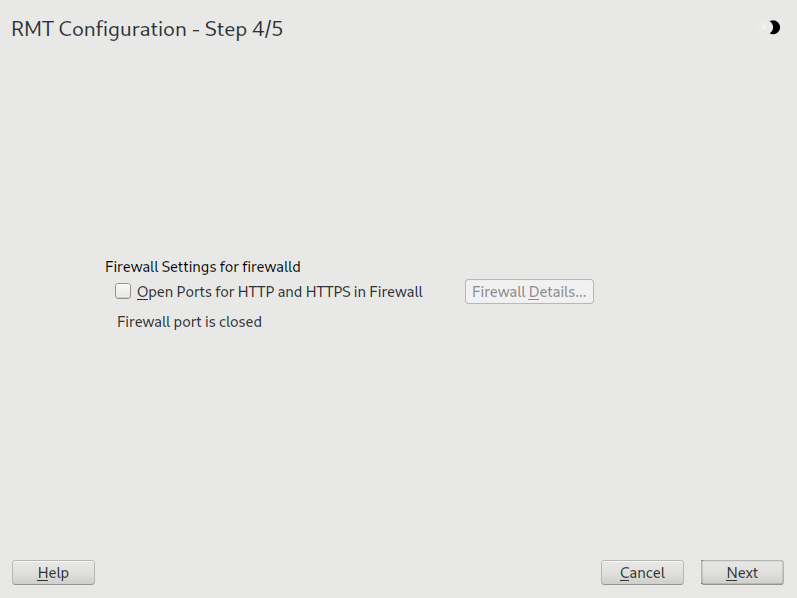This screenshot has height=598, width=797.
Task: Toggle the theme using the crescent icon
Action: [772, 28]
